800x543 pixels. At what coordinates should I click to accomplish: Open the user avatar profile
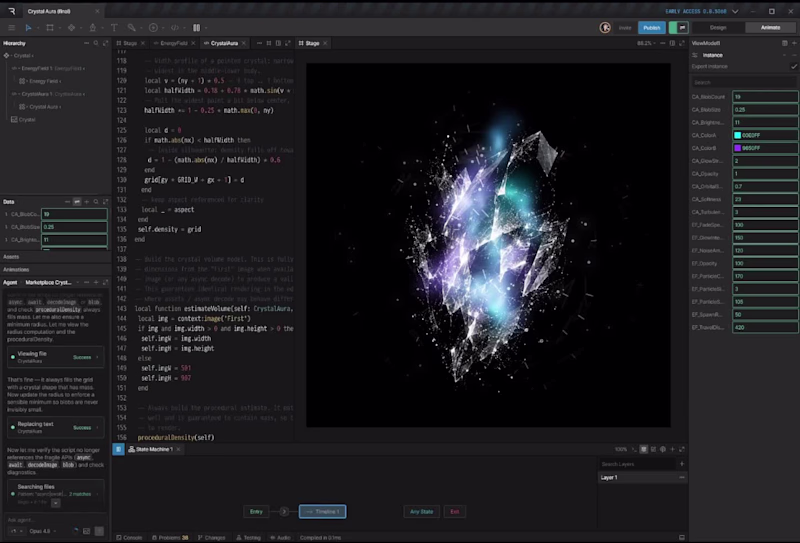pyautogui.click(x=605, y=28)
